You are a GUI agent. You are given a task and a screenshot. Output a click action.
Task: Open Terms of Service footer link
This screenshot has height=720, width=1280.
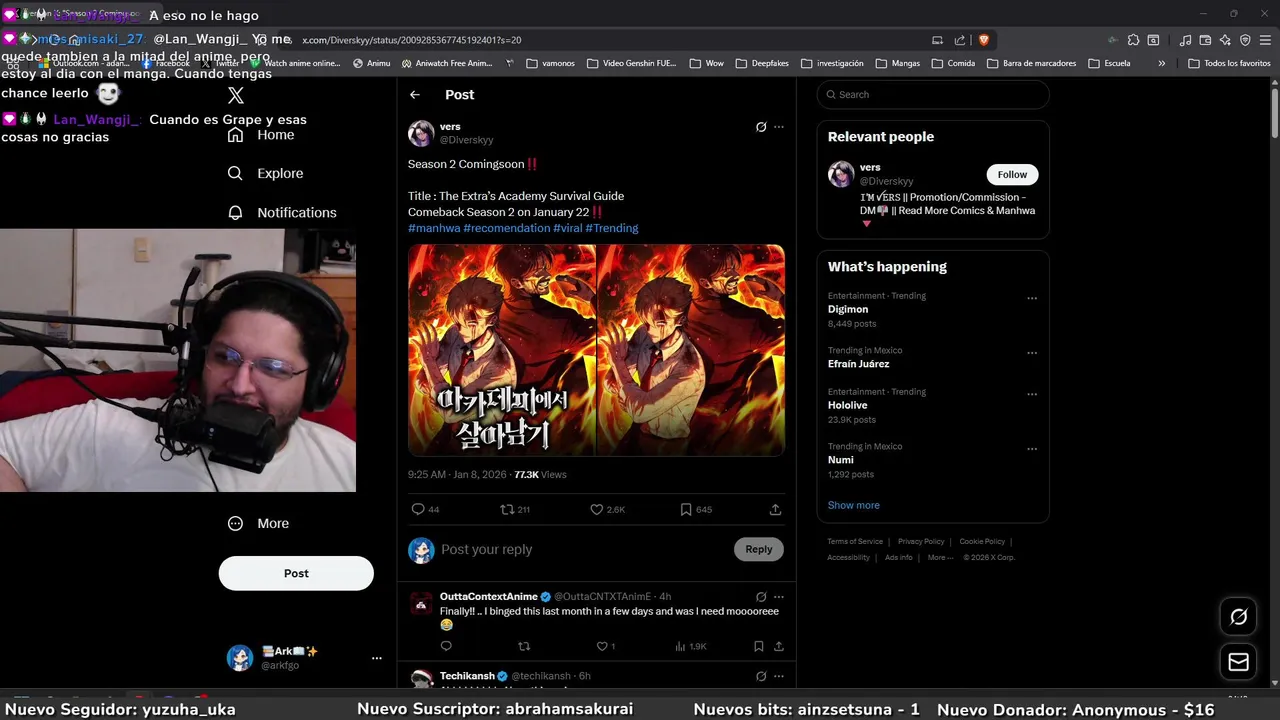(855, 541)
